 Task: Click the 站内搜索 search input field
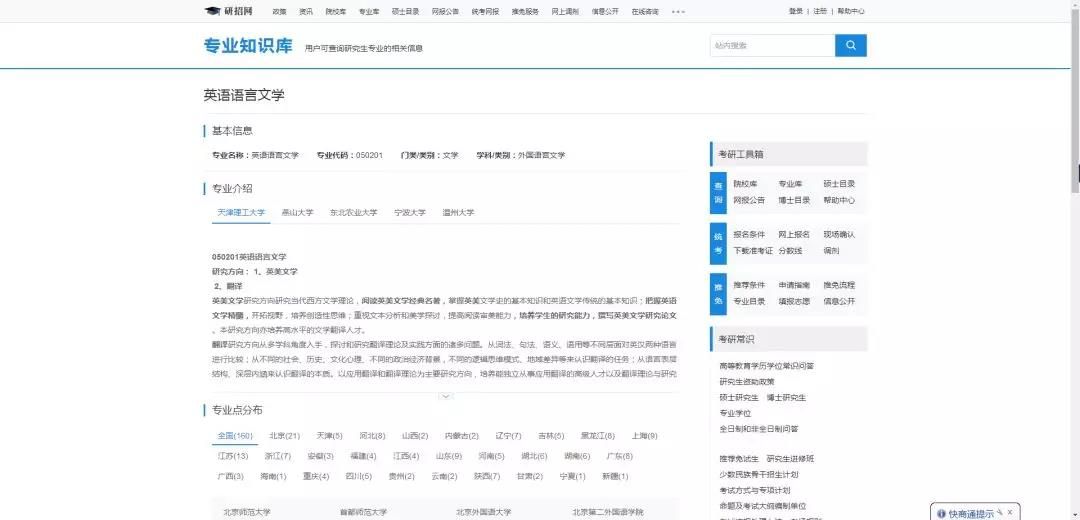tap(771, 45)
